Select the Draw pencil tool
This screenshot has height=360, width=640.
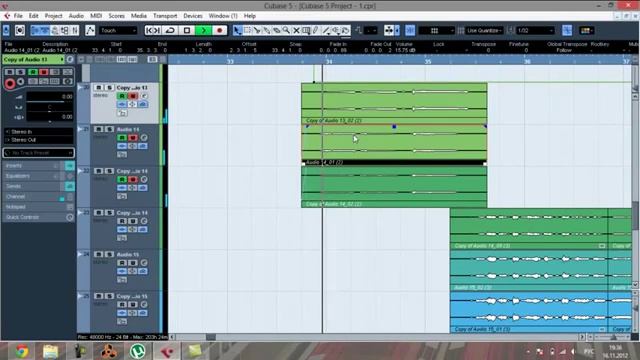coord(316,31)
